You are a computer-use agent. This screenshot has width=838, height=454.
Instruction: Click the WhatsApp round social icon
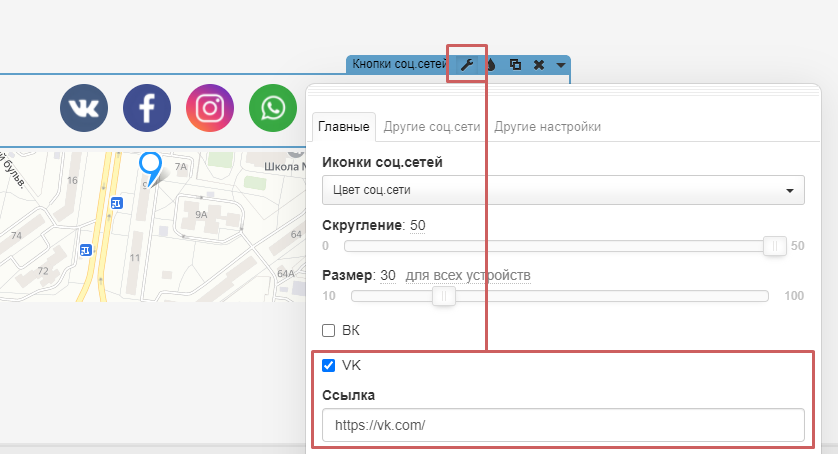[x=273, y=108]
